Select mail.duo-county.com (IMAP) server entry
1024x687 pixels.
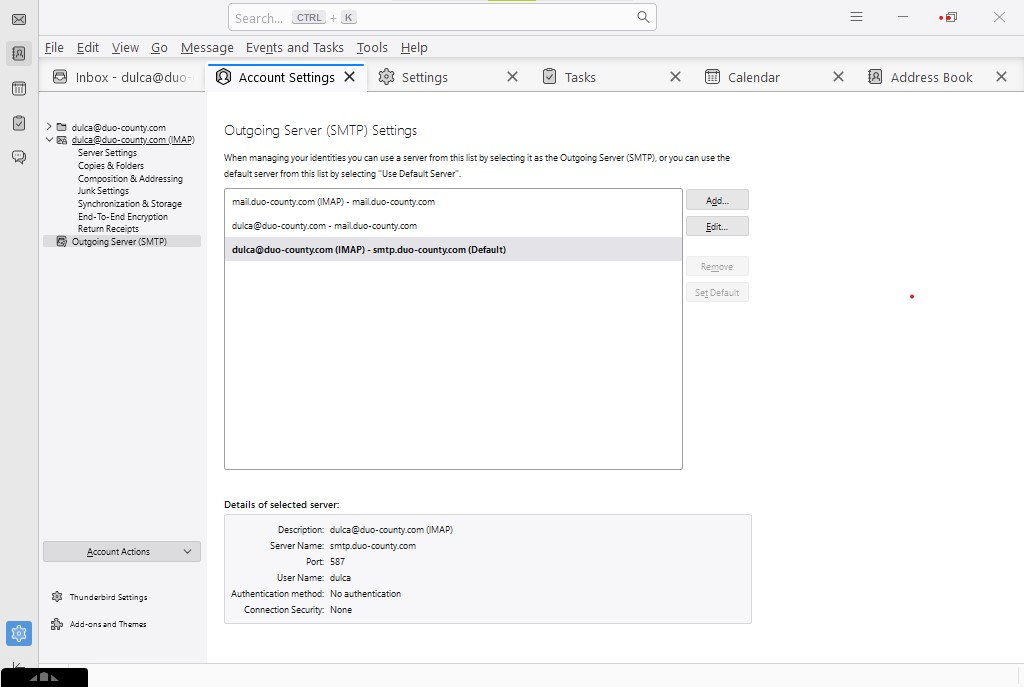[333, 202]
